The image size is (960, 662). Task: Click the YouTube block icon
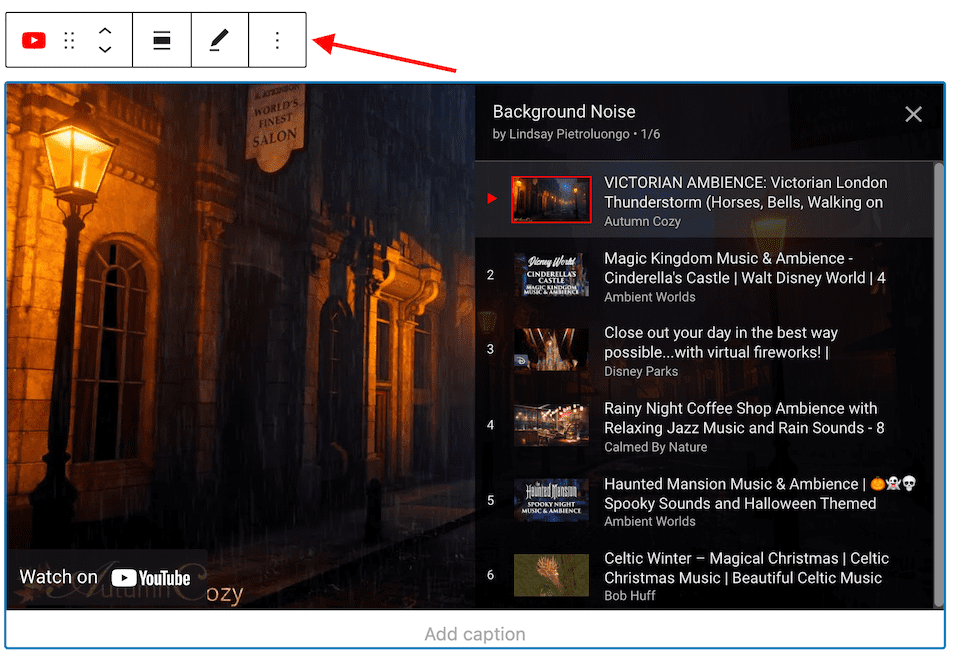(32, 40)
